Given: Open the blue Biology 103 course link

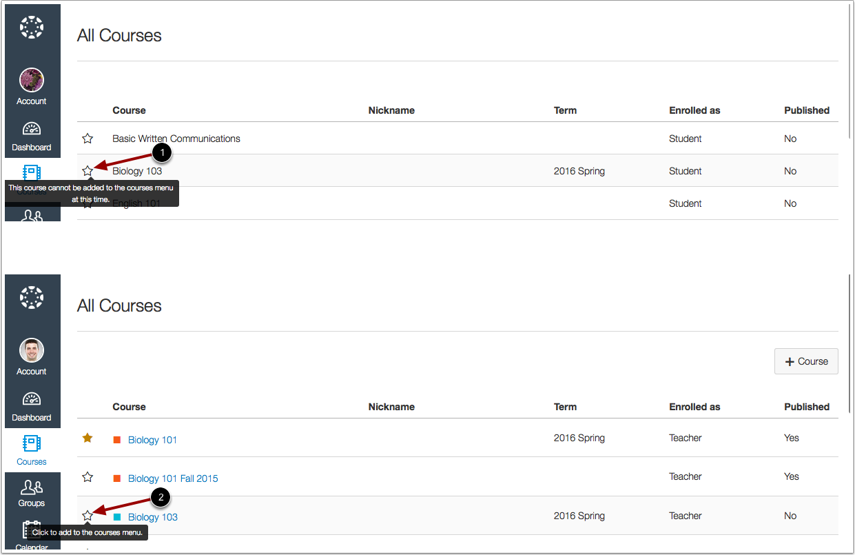Looking at the screenshot, I should (153, 517).
